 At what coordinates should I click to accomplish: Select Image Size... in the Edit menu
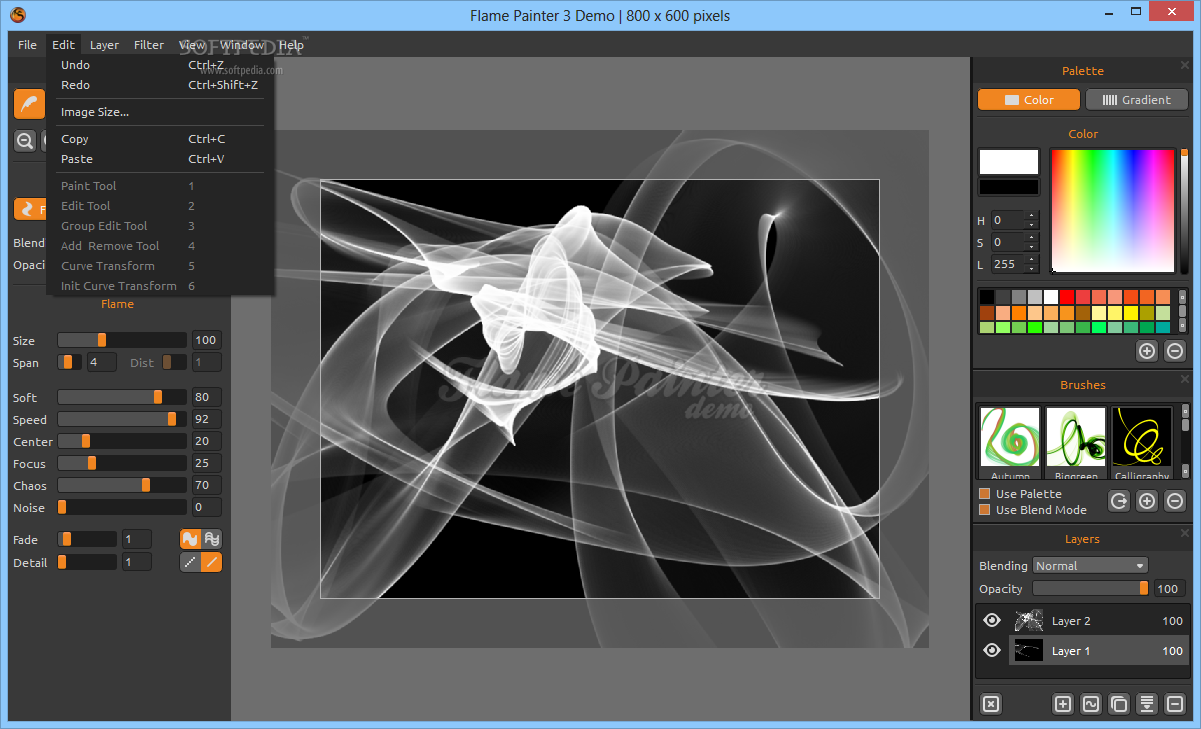coord(160,112)
